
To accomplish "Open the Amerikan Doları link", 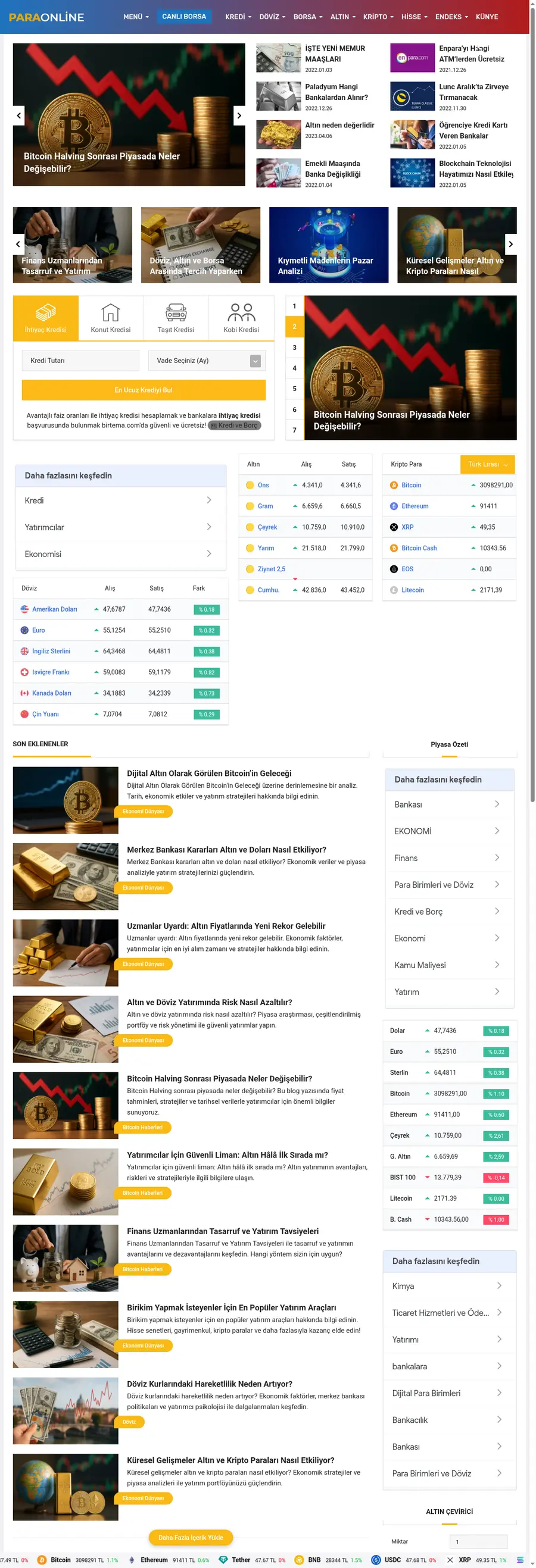I will click(x=55, y=609).
